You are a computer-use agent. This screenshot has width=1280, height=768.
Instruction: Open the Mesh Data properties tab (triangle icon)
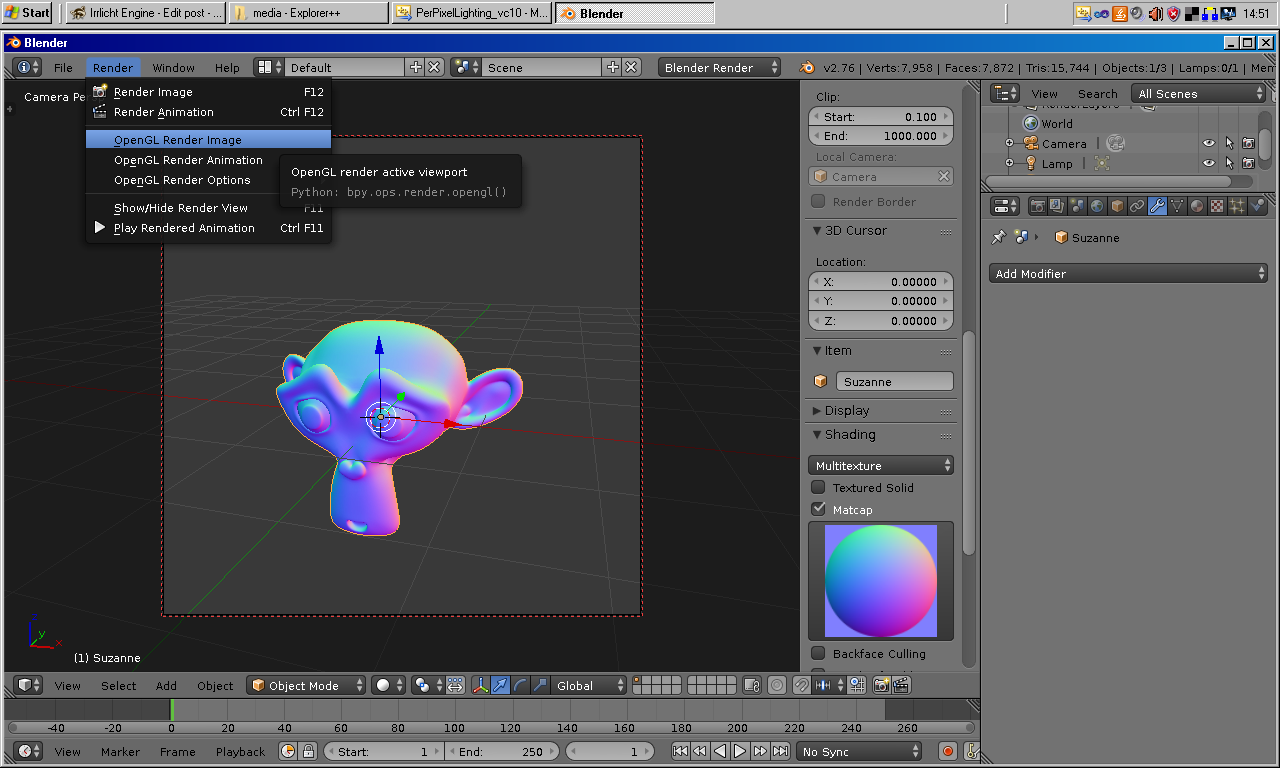click(1177, 206)
